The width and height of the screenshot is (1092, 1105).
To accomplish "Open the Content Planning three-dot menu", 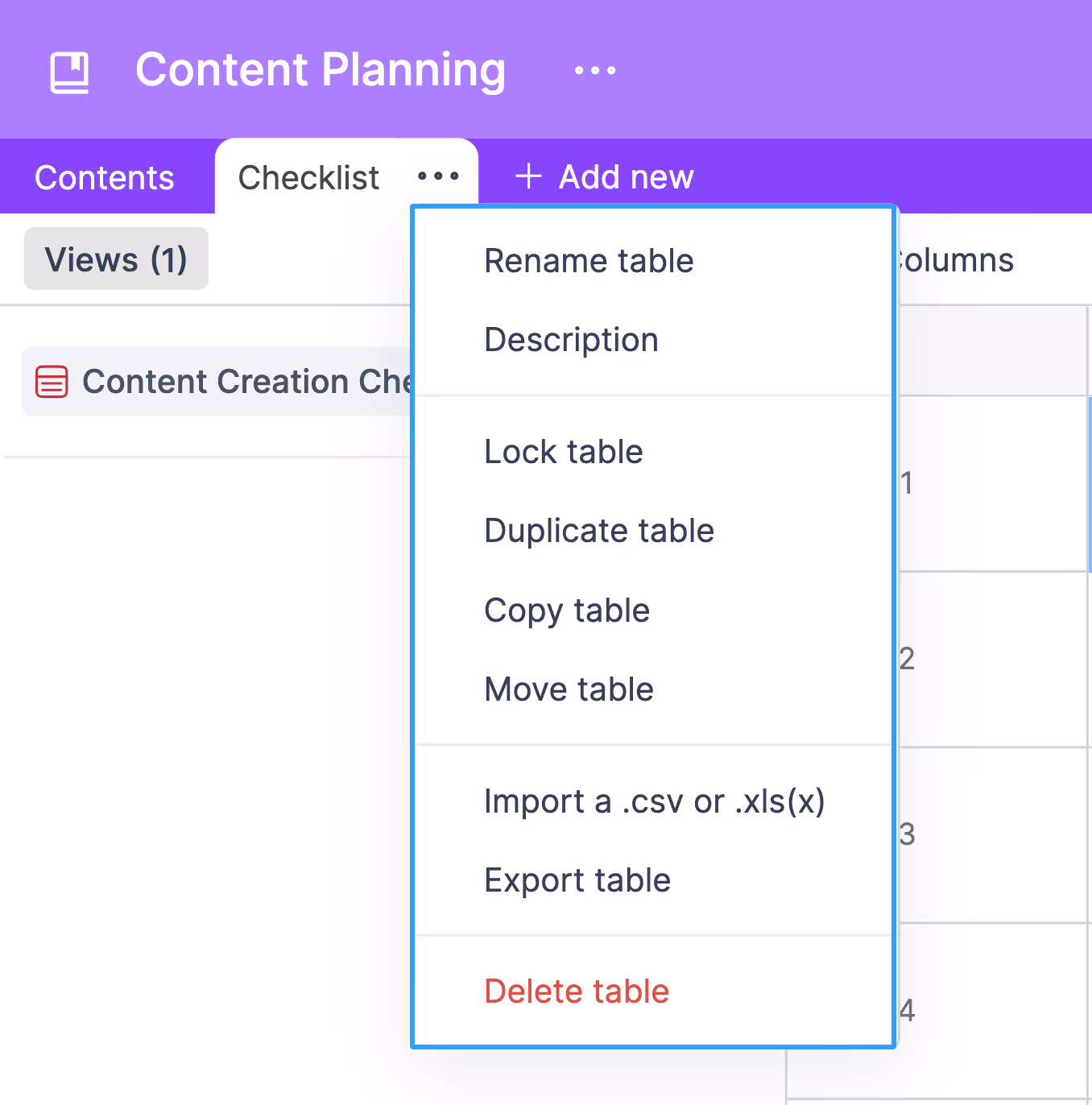I will pyautogui.click(x=595, y=71).
